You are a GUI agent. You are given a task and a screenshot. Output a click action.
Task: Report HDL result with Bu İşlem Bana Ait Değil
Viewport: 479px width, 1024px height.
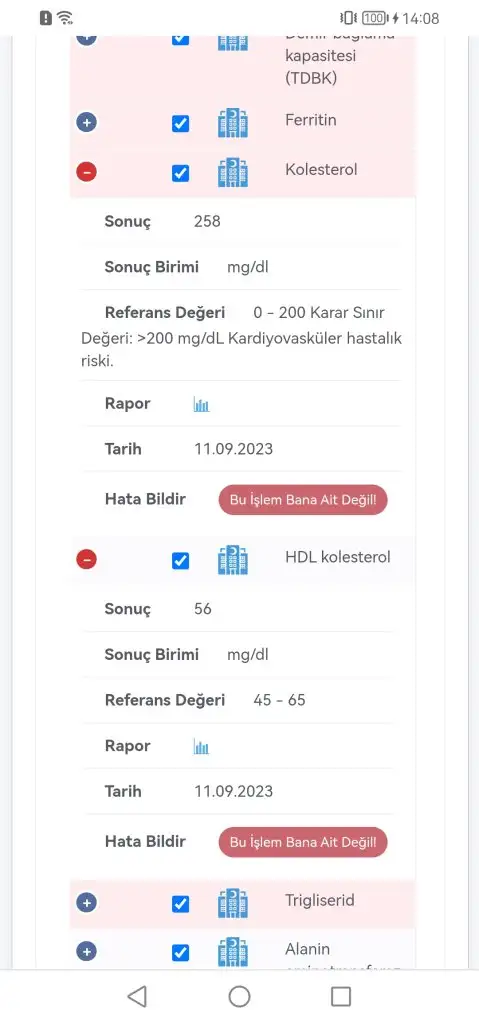[x=303, y=842]
